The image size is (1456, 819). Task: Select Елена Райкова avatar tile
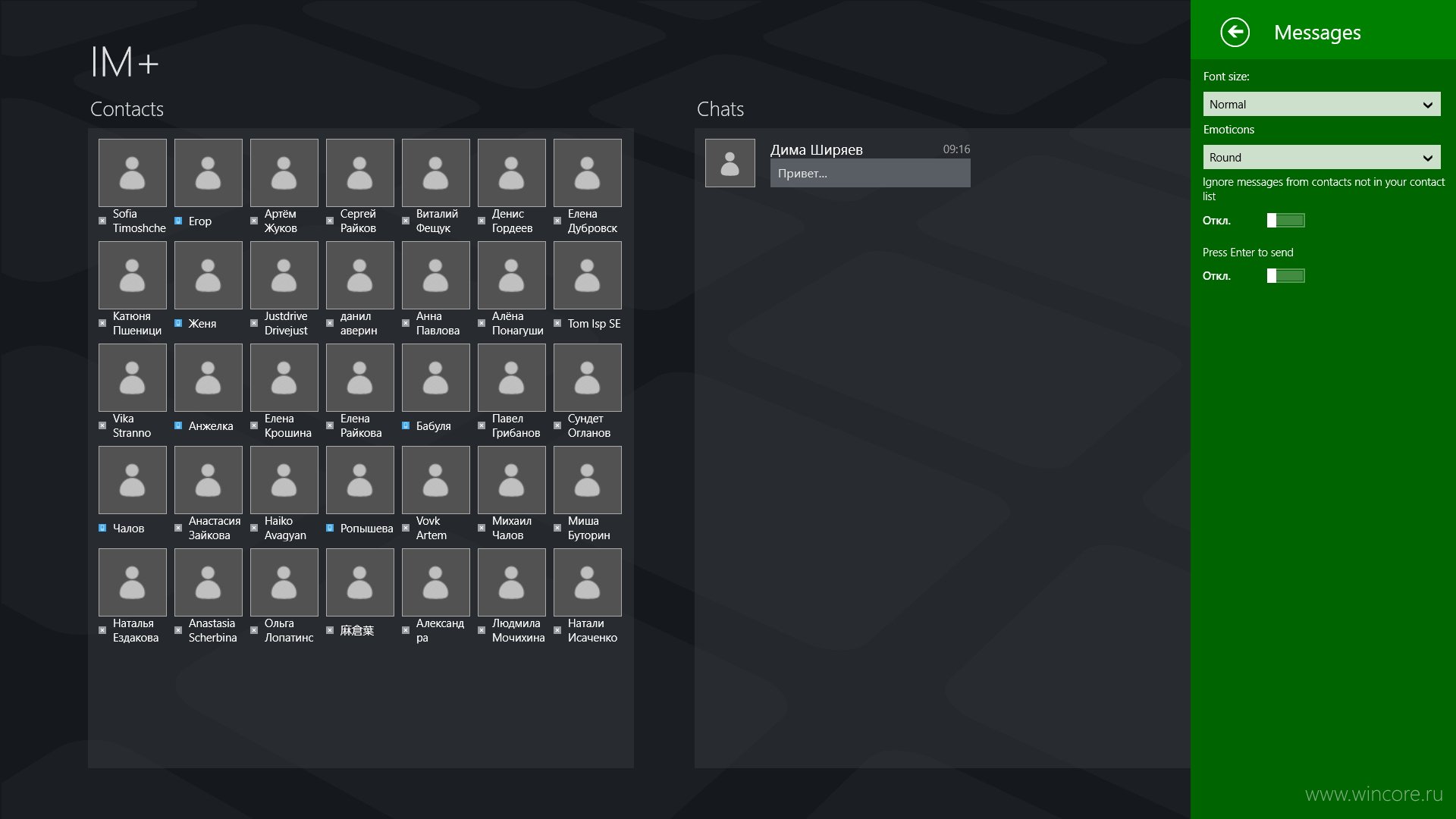point(360,378)
